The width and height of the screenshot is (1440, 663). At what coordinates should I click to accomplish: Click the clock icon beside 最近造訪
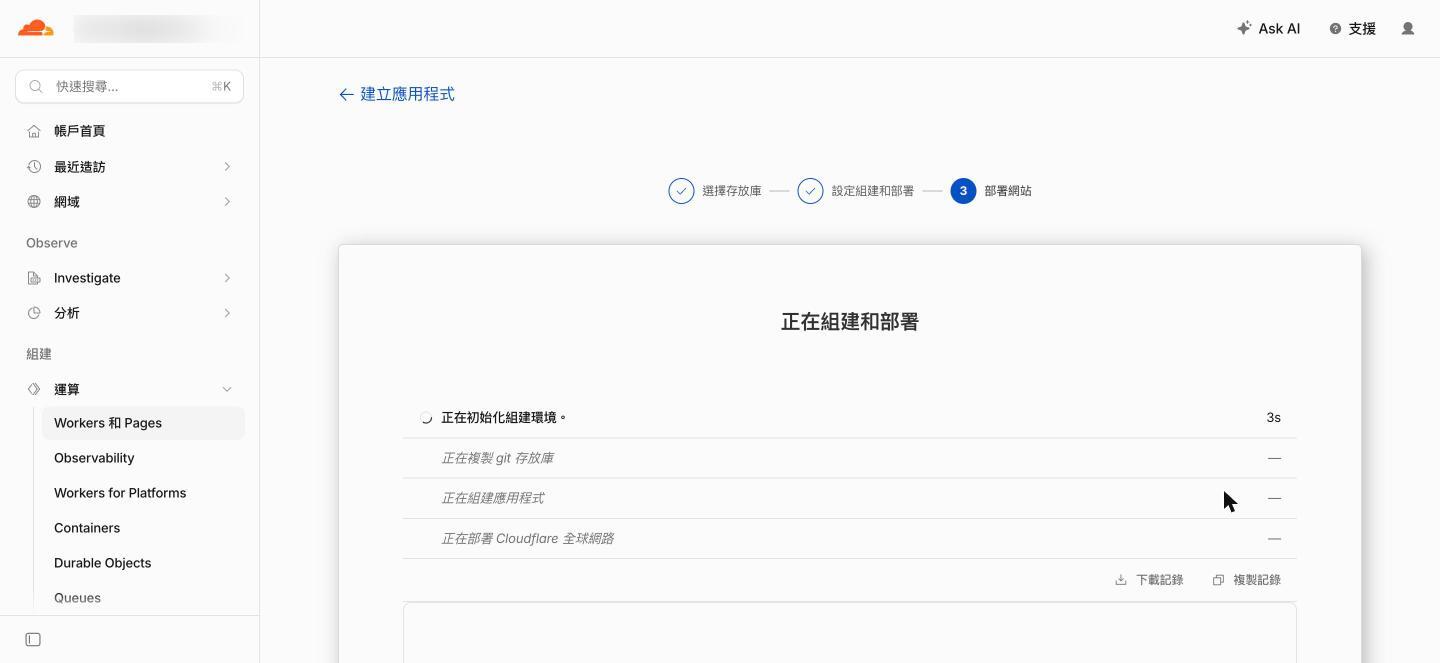coord(34,166)
